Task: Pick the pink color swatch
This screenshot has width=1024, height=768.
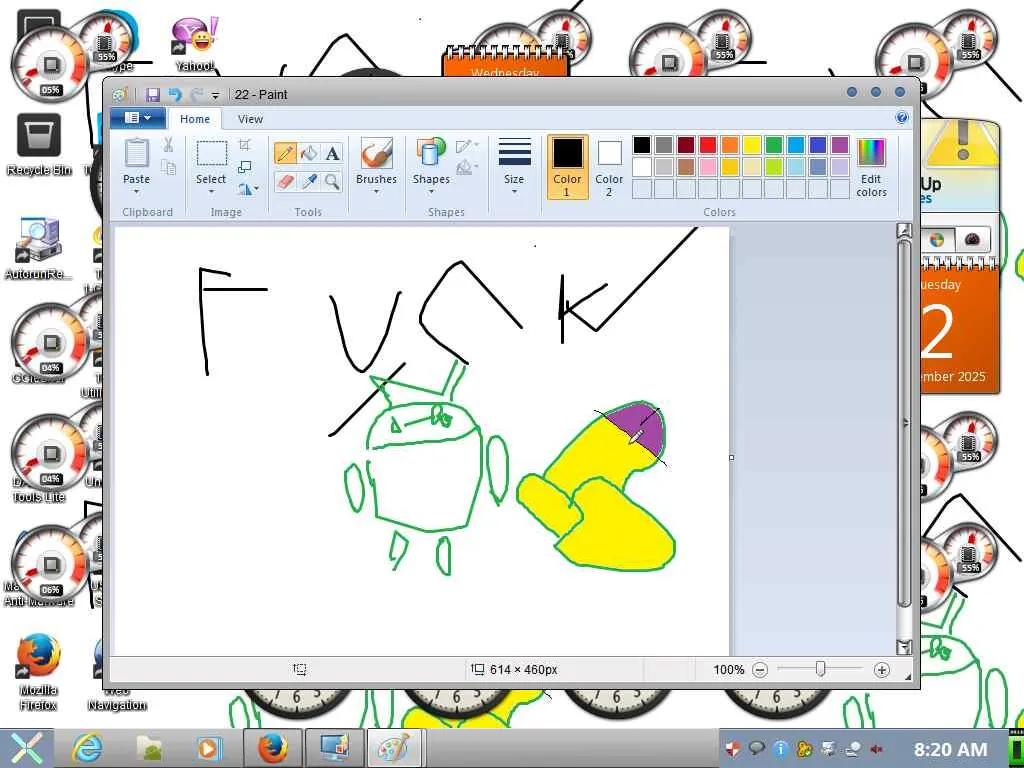Action: tap(707, 167)
